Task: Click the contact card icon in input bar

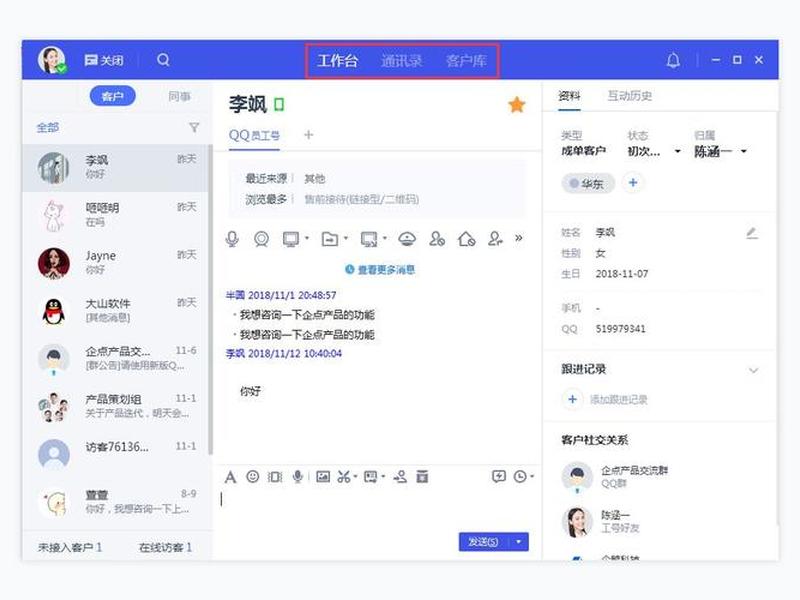Action: click(x=370, y=477)
